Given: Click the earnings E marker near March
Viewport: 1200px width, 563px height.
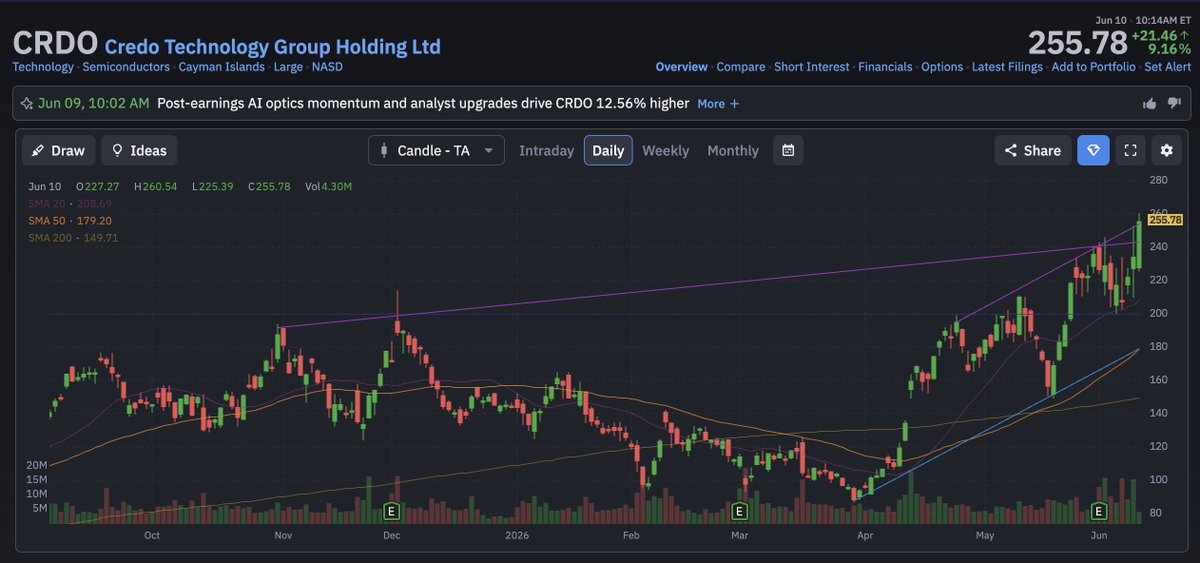Looking at the screenshot, I should coord(740,512).
